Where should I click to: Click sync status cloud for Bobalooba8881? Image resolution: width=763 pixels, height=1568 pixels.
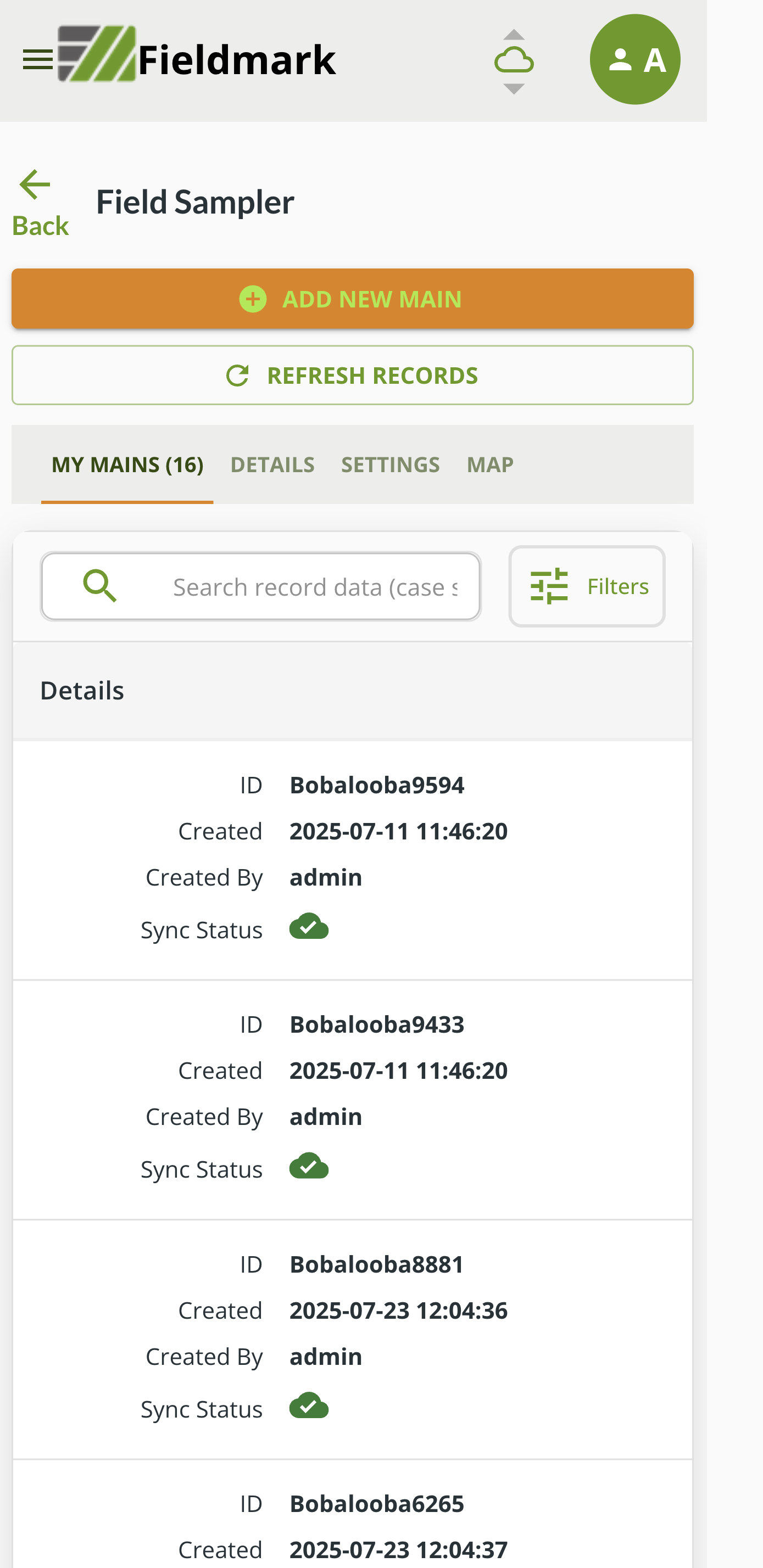[309, 1406]
